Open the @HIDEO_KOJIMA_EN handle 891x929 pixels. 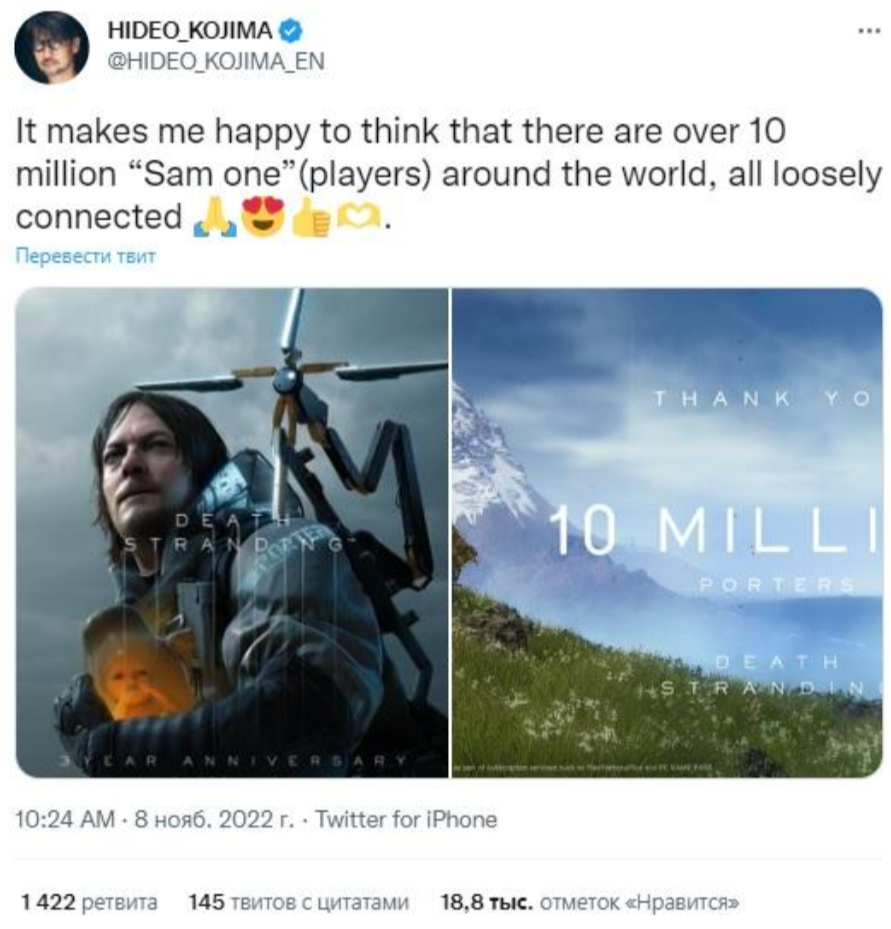pyautogui.click(x=216, y=62)
